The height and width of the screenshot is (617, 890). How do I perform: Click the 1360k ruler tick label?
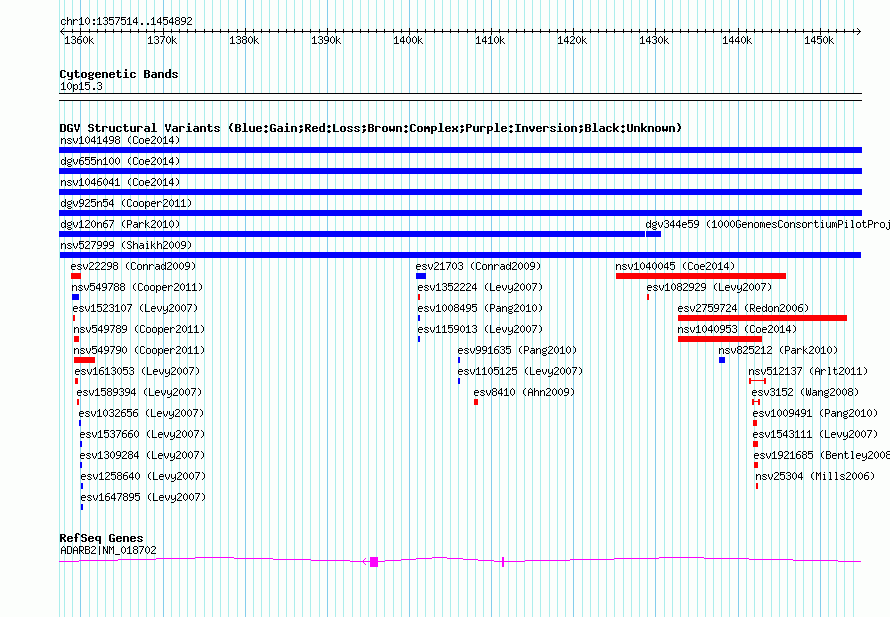[79, 40]
